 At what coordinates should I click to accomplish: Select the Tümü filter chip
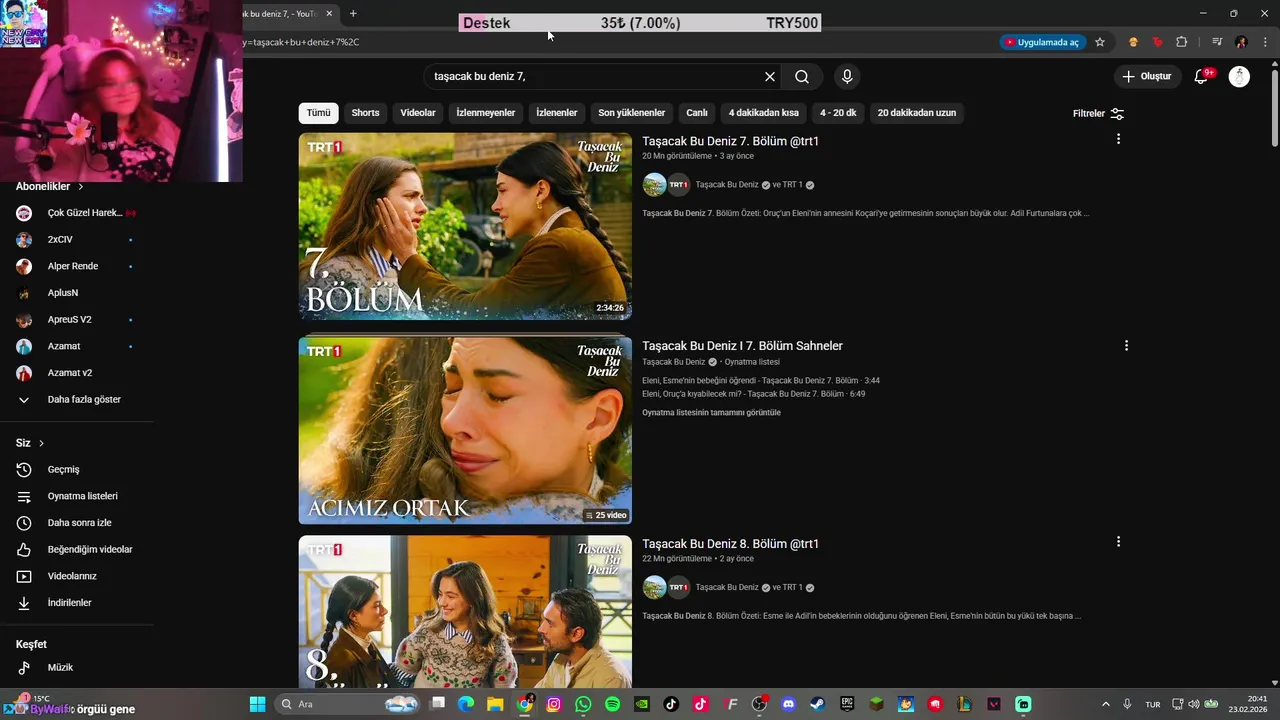pyautogui.click(x=318, y=113)
